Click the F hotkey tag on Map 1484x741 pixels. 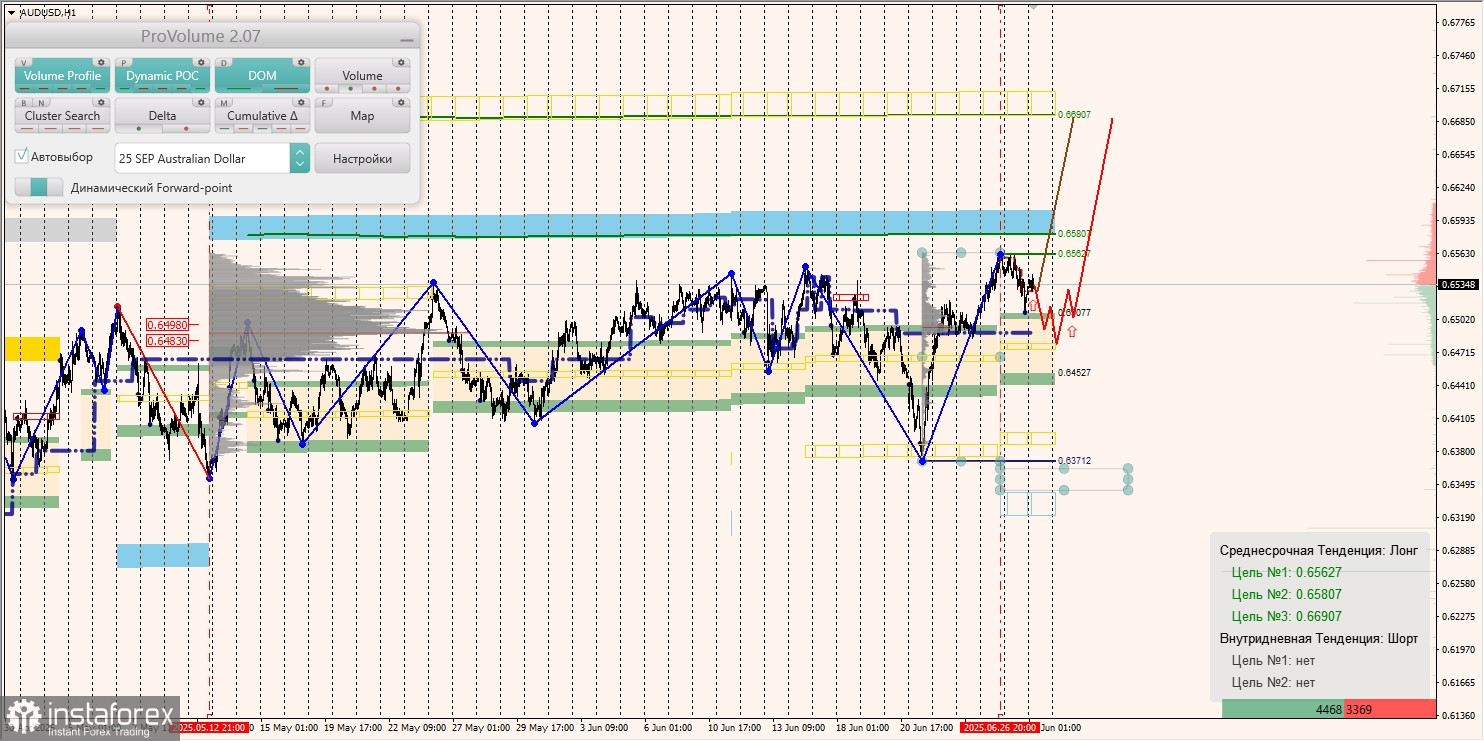click(x=324, y=103)
